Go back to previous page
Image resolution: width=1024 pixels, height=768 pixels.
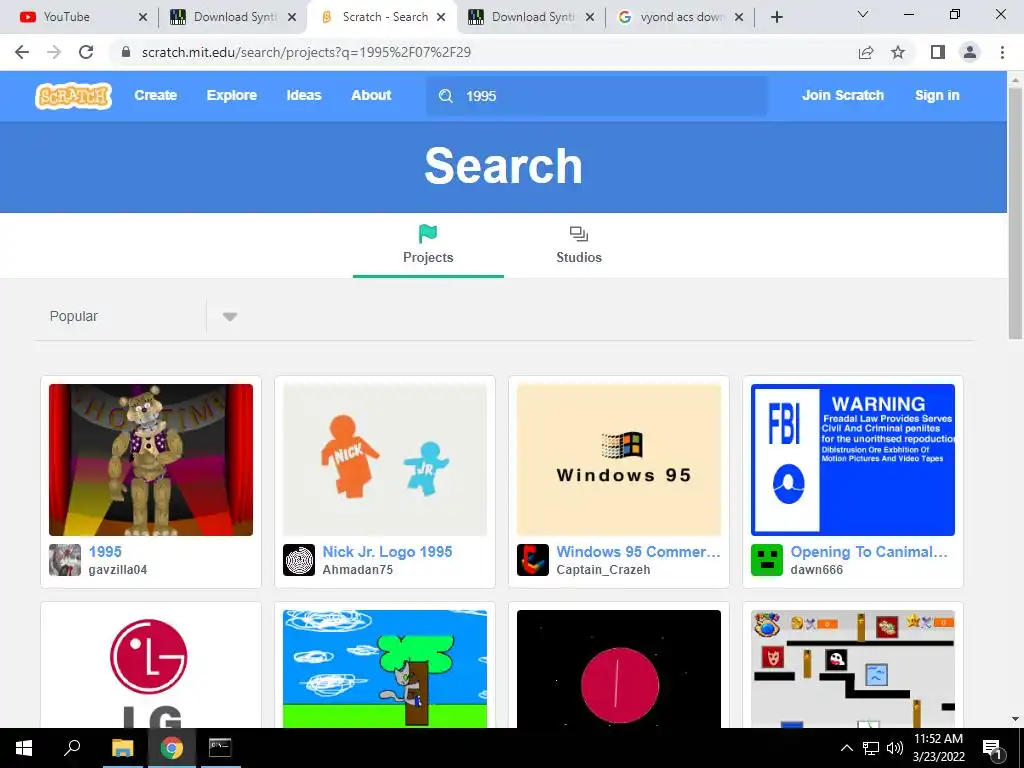[x=22, y=52]
